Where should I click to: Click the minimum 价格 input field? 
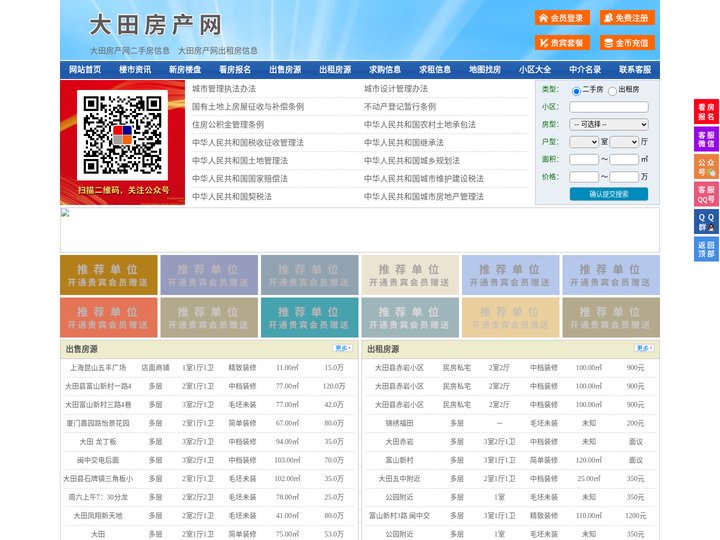[584, 177]
